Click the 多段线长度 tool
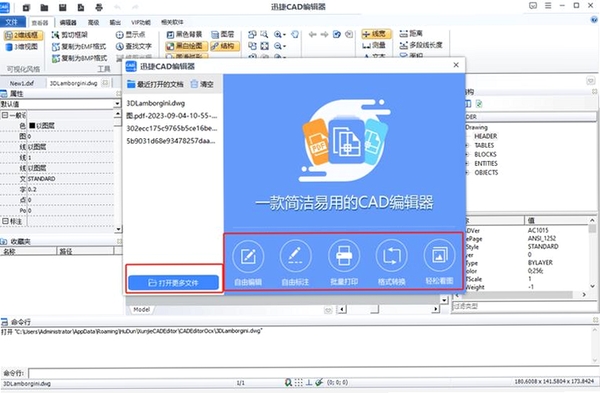The width and height of the screenshot is (600, 393). tap(421, 45)
